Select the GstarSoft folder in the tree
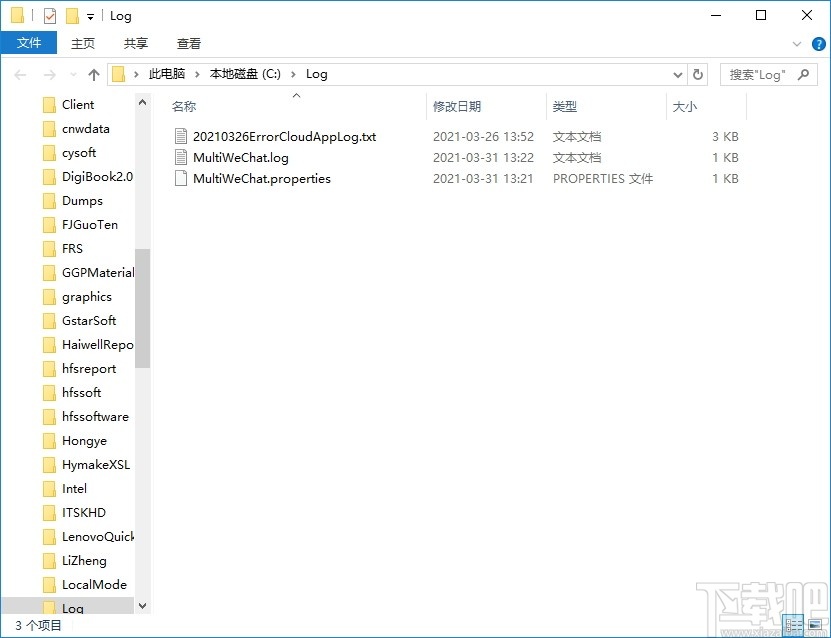The image size is (831, 638). [89, 321]
